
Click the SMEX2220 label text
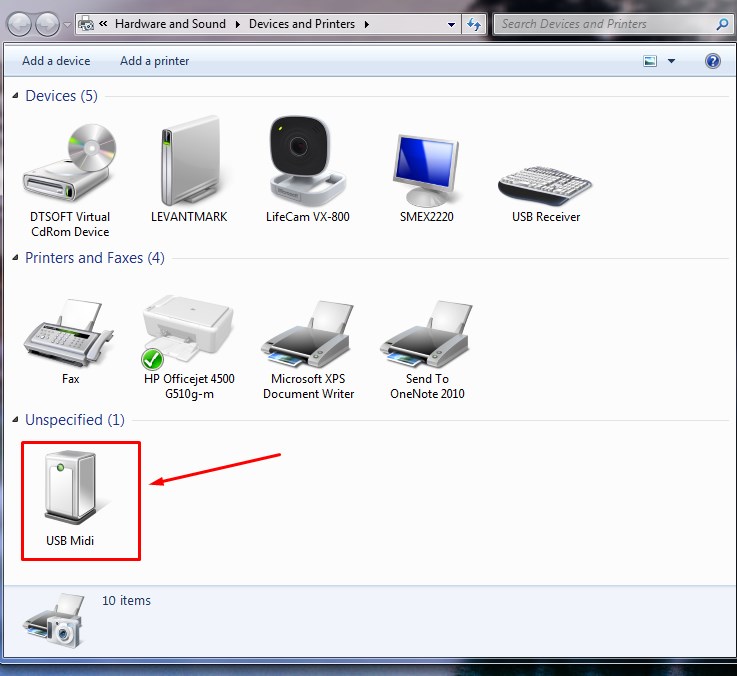click(x=426, y=217)
